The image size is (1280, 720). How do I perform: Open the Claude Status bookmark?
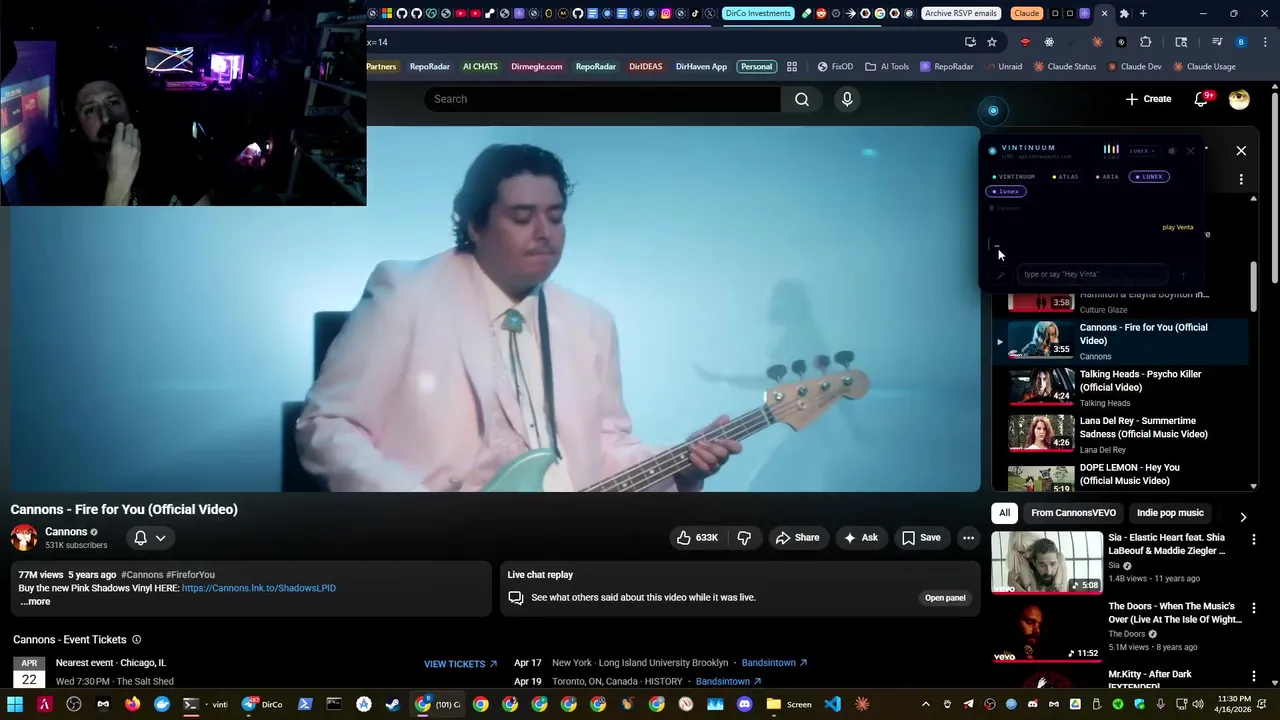[1064, 67]
